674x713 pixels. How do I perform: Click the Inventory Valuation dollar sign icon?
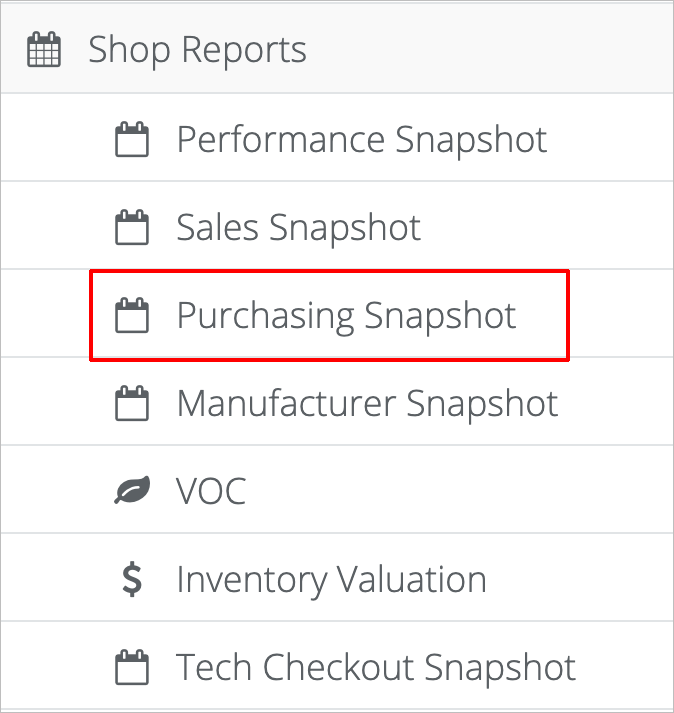coord(132,580)
